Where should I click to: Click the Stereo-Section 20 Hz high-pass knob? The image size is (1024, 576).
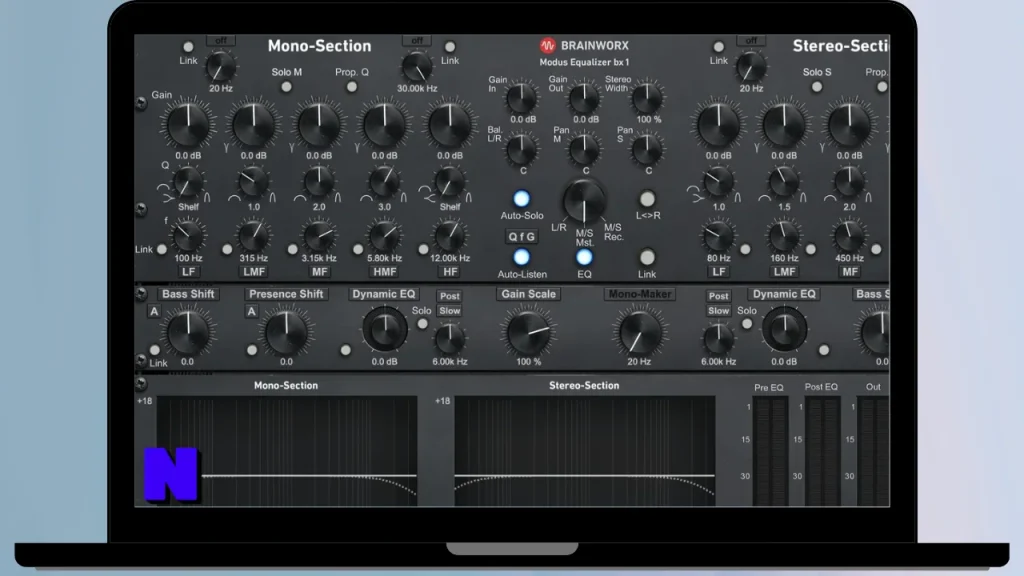point(751,67)
